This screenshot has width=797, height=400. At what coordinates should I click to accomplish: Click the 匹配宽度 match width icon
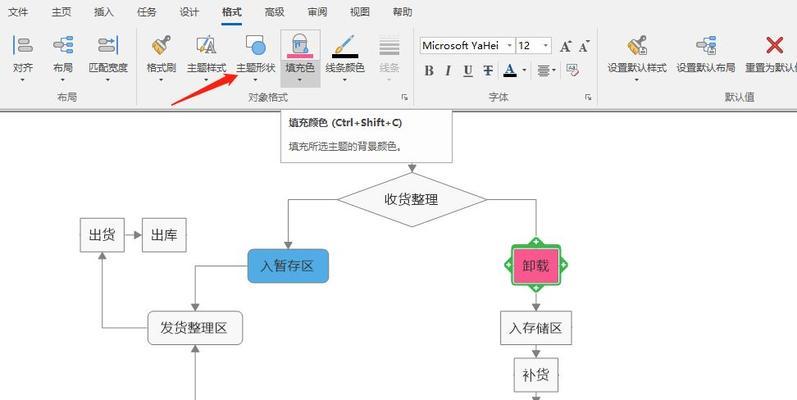[108, 45]
